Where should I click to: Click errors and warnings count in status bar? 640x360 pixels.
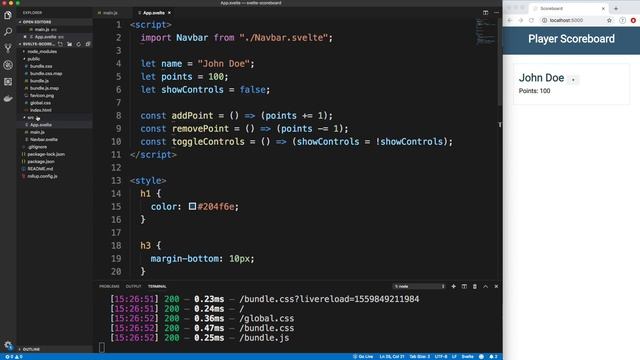tap(14, 357)
